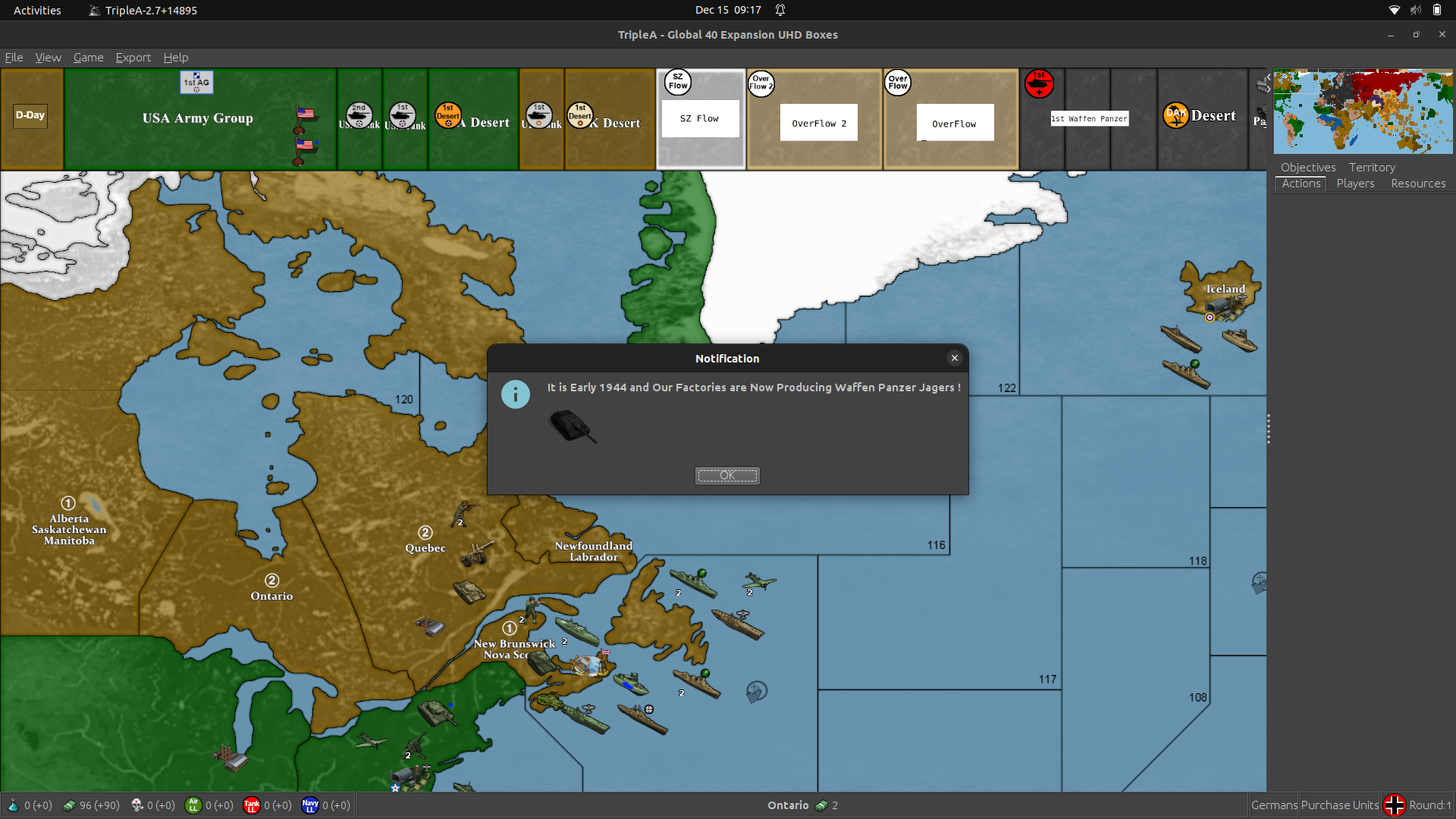Click the Iceland territory label
The image size is (1456, 819).
point(1225,289)
